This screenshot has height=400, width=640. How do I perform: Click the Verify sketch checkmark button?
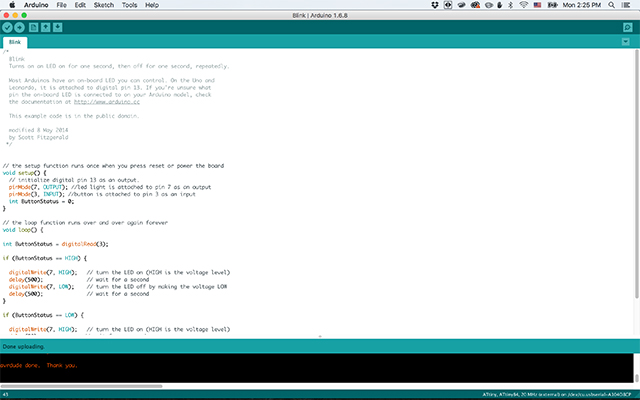7,27
